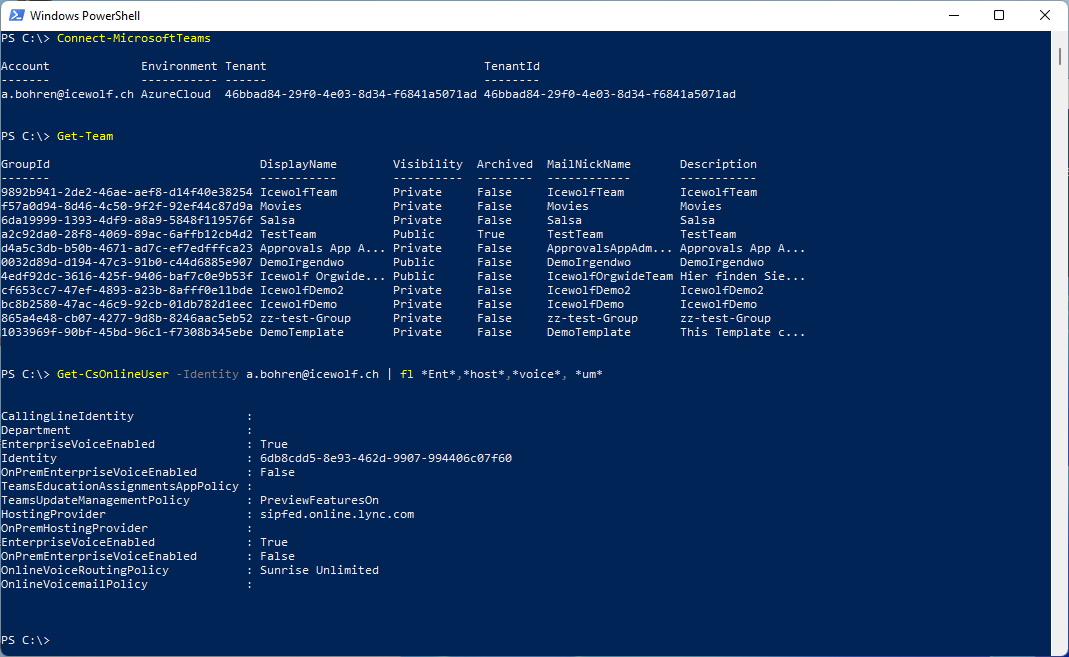Click 'False' in the zz-test-Group row
Image resolution: width=1069 pixels, height=657 pixels.
(494, 318)
